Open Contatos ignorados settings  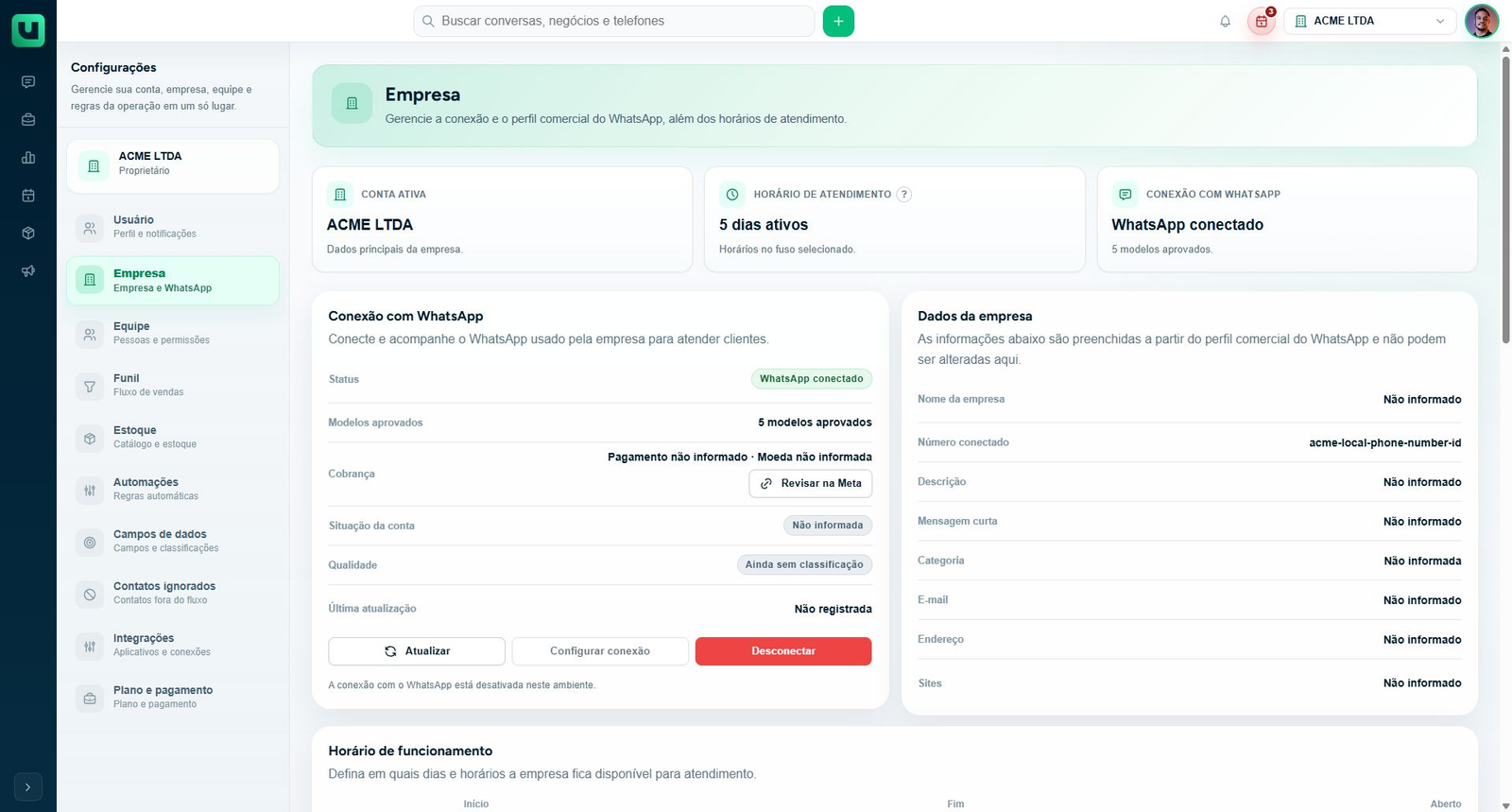point(173,593)
